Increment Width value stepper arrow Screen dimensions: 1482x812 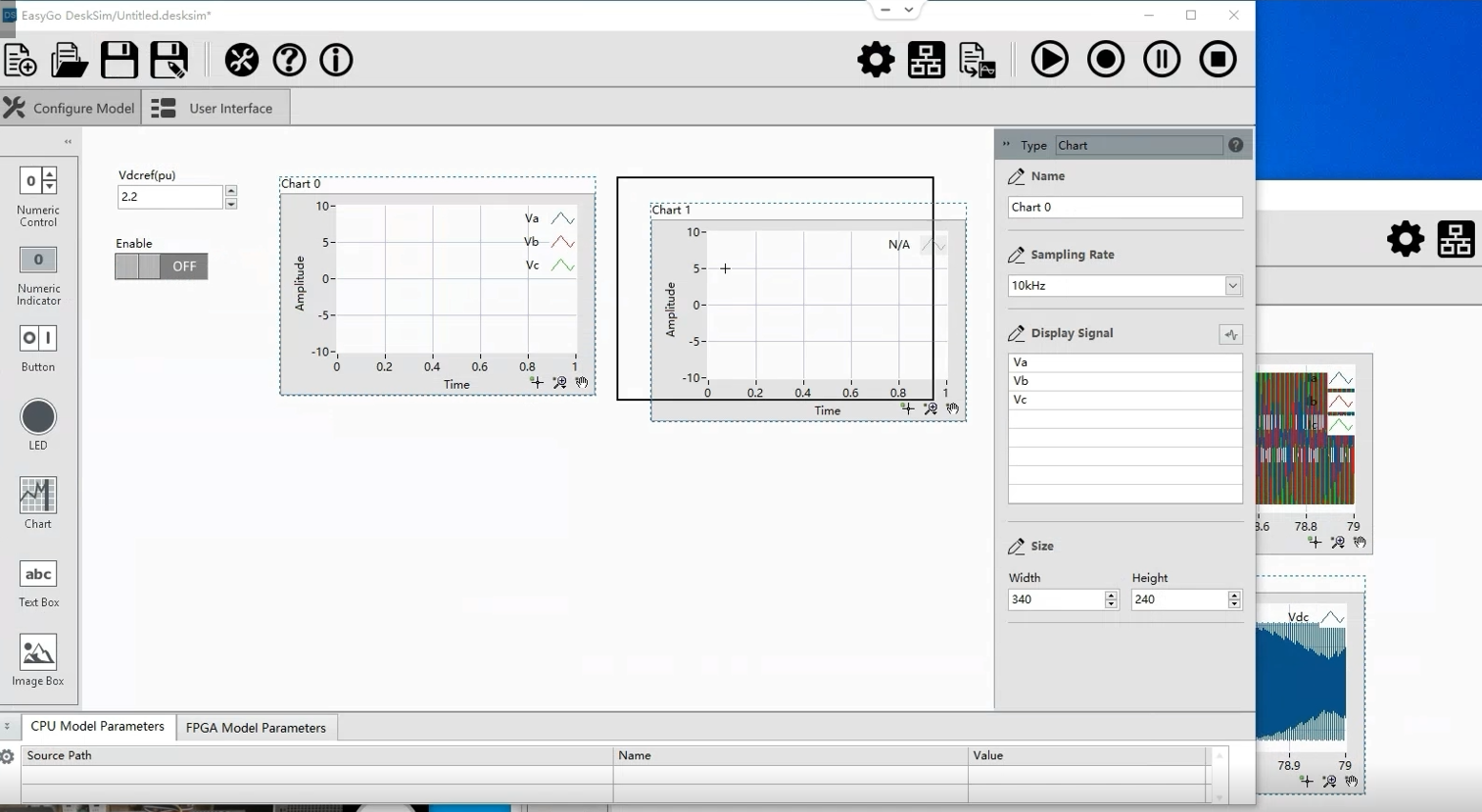click(x=1111, y=595)
